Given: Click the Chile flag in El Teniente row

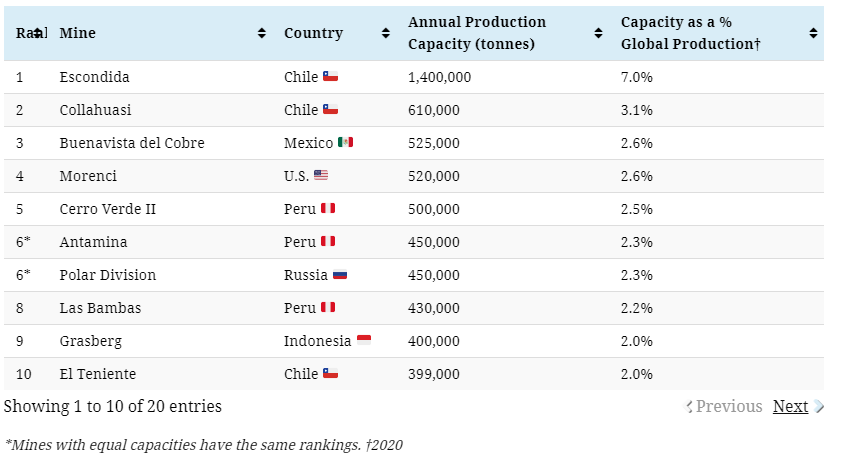Looking at the screenshot, I should 330,374.
